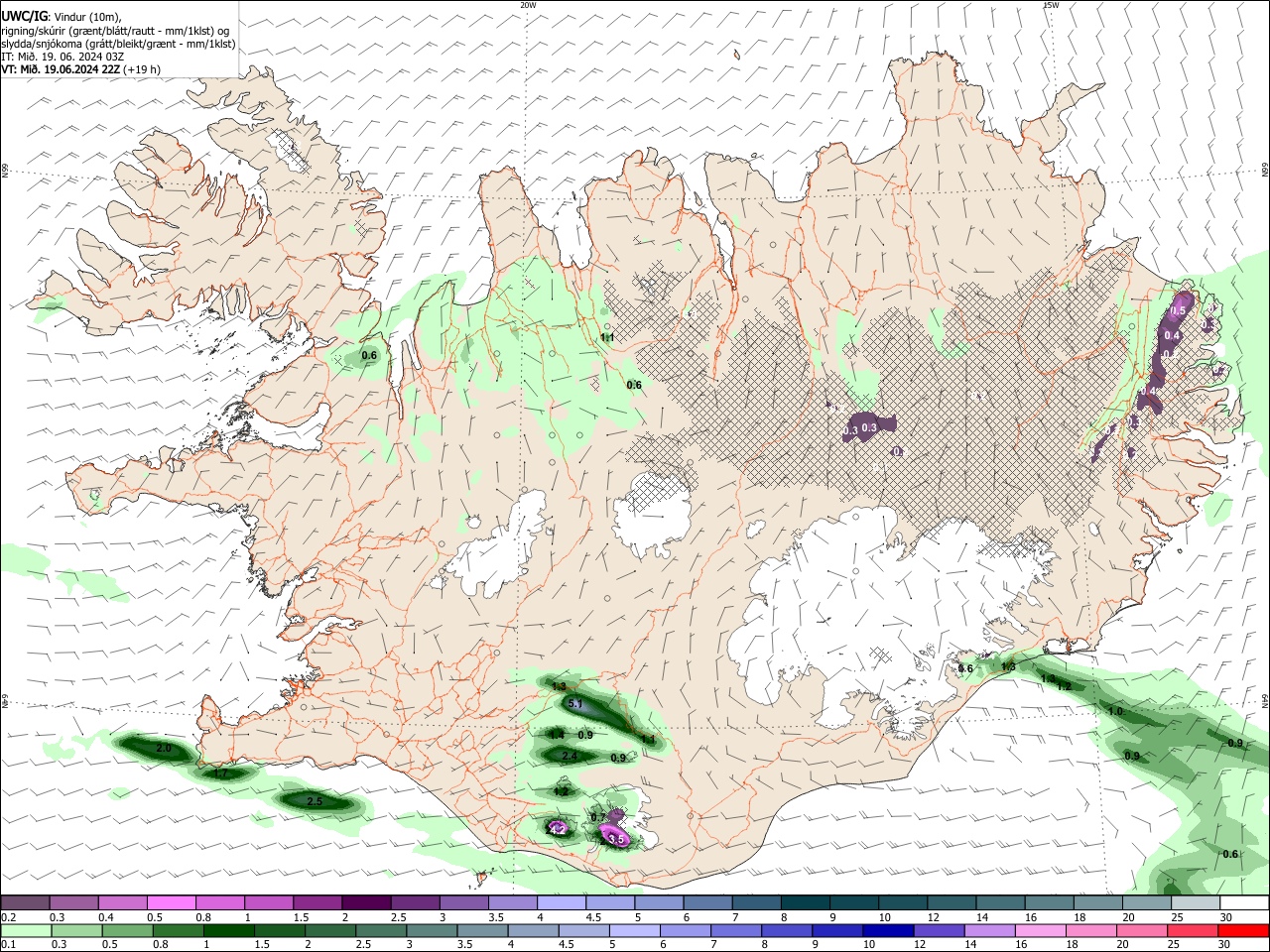Screen dimensions: 1270x952
Task: Click the 1.7 precipitation value on map
Action: click(x=221, y=773)
